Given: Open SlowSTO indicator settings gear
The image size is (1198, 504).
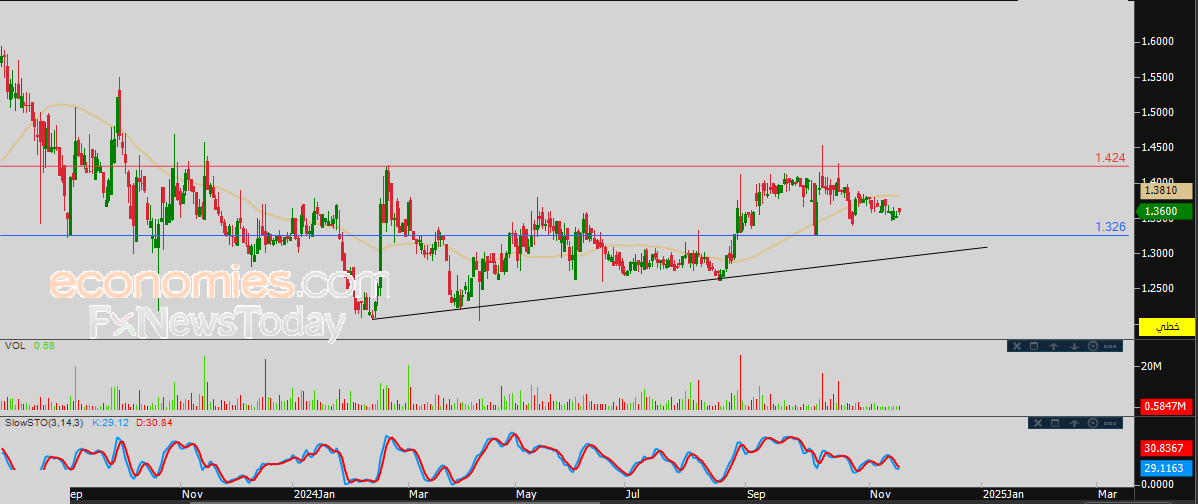Looking at the screenshot, I should tap(1093, 423).
